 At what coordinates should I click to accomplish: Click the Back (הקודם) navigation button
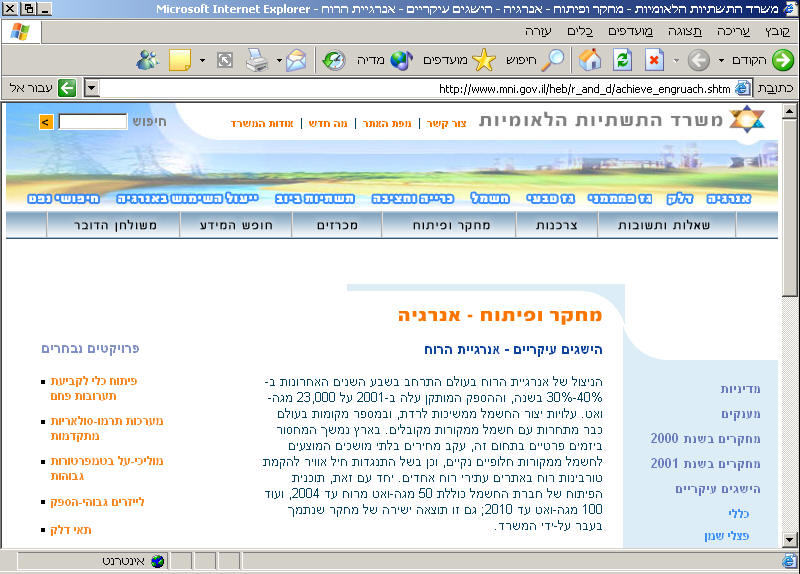[x=768, y=60]
